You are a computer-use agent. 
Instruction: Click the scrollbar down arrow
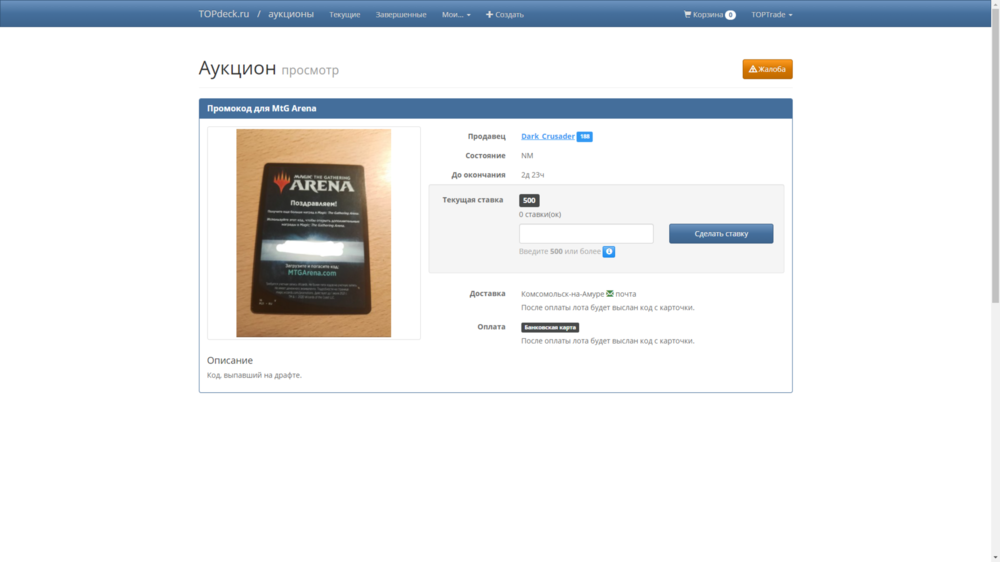coord(994,556)
